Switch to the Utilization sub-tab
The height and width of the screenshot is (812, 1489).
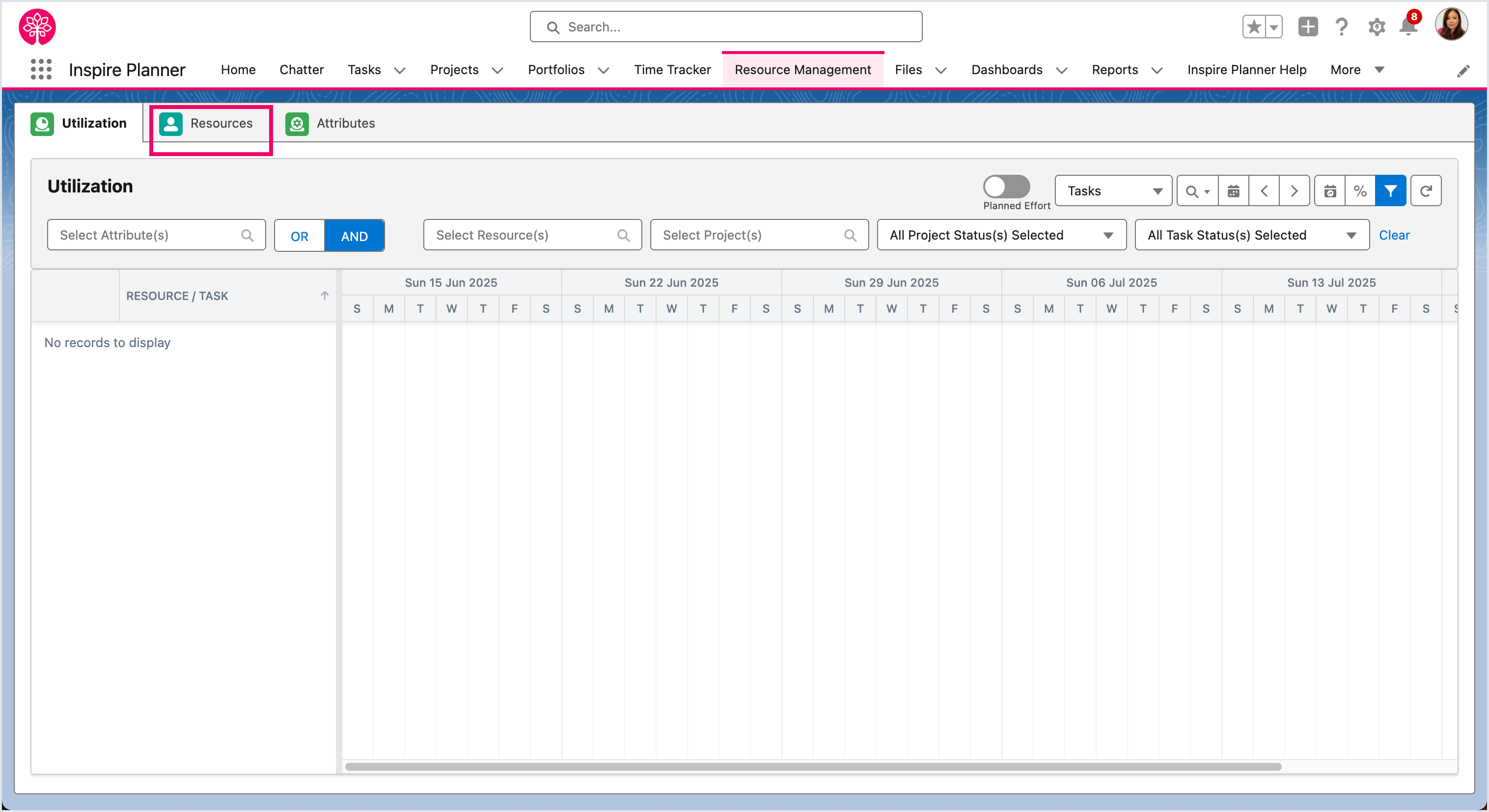(x=79, y=124)
